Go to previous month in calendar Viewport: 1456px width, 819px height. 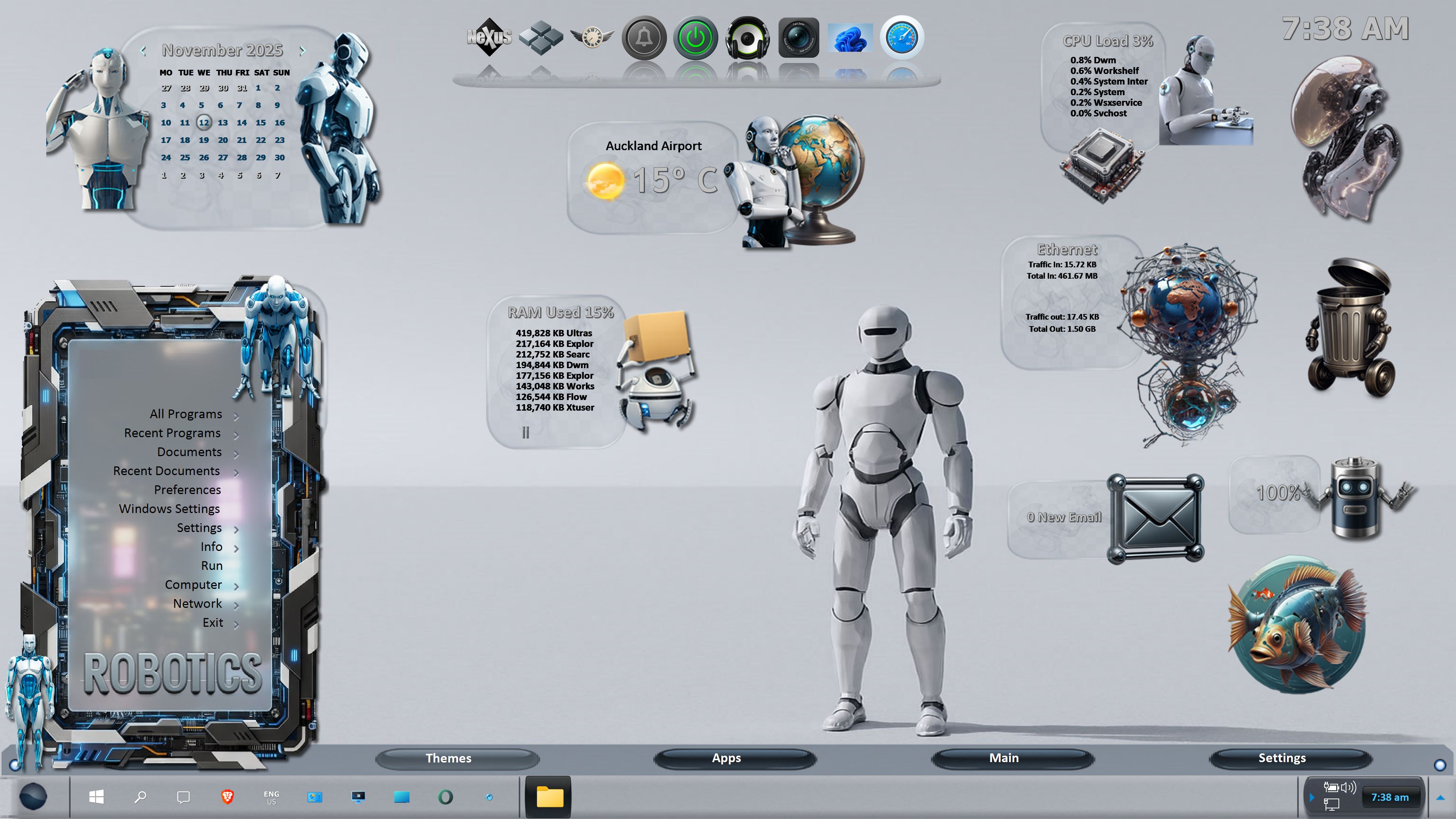(x=144, y=51)
